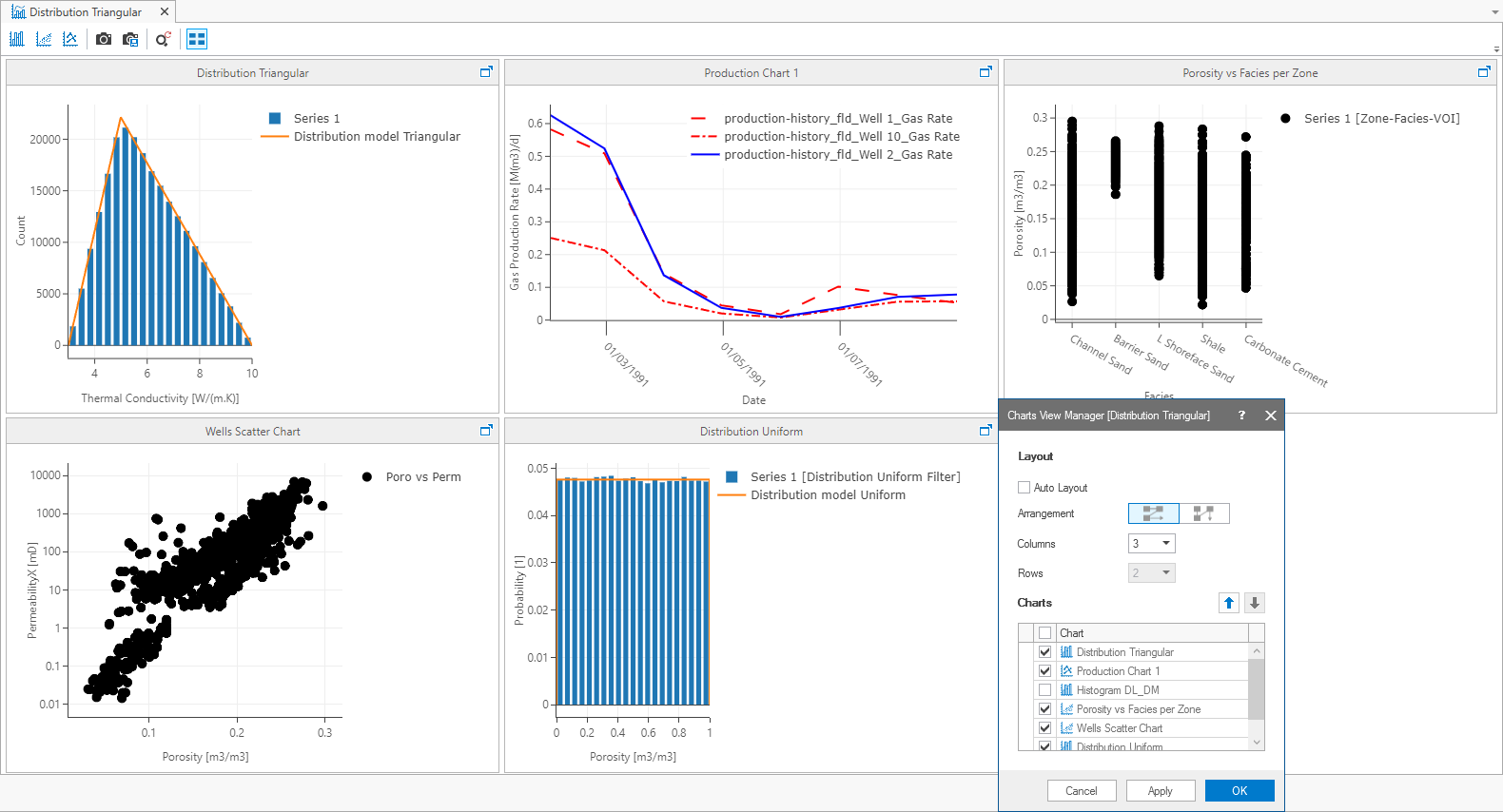Click the histogram chart toolbar icon
Screen dimensions: 1503x812
(x=17, y=39)
